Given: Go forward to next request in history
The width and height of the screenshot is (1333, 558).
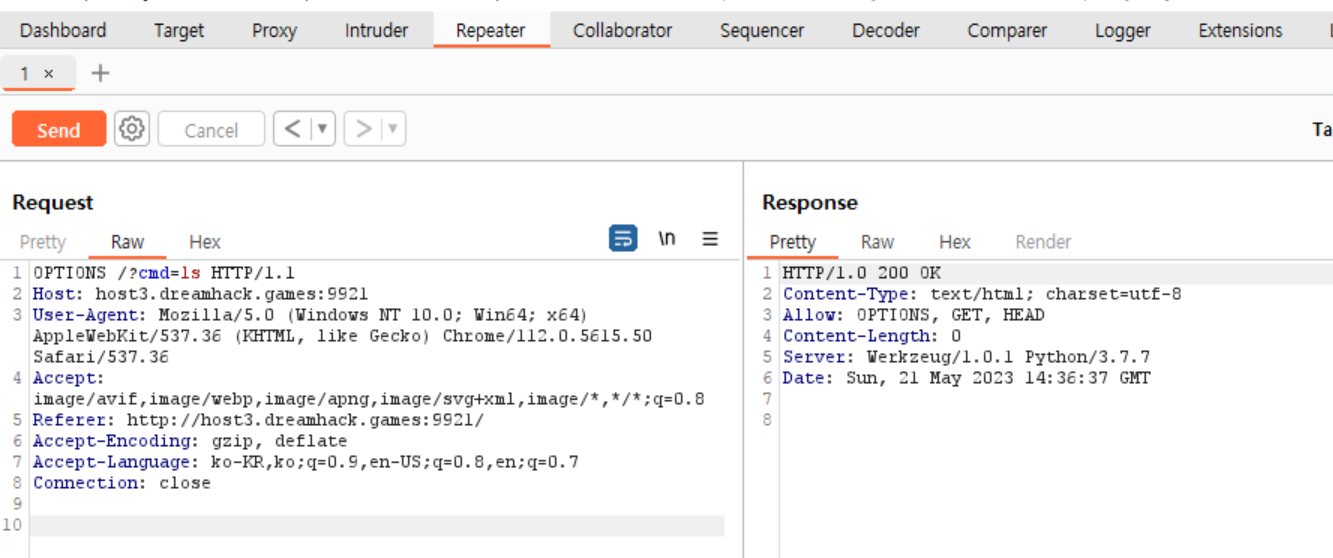Looking at the screenshot, I should pos(364,129).
